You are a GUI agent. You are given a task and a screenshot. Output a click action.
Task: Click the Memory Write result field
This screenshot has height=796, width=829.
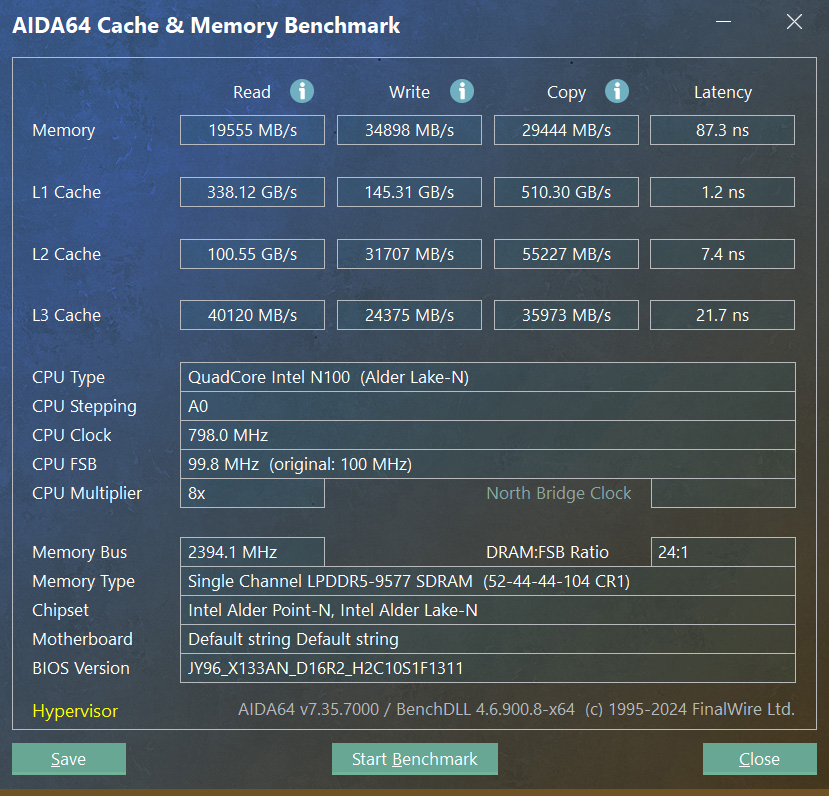tap(409, 130)
